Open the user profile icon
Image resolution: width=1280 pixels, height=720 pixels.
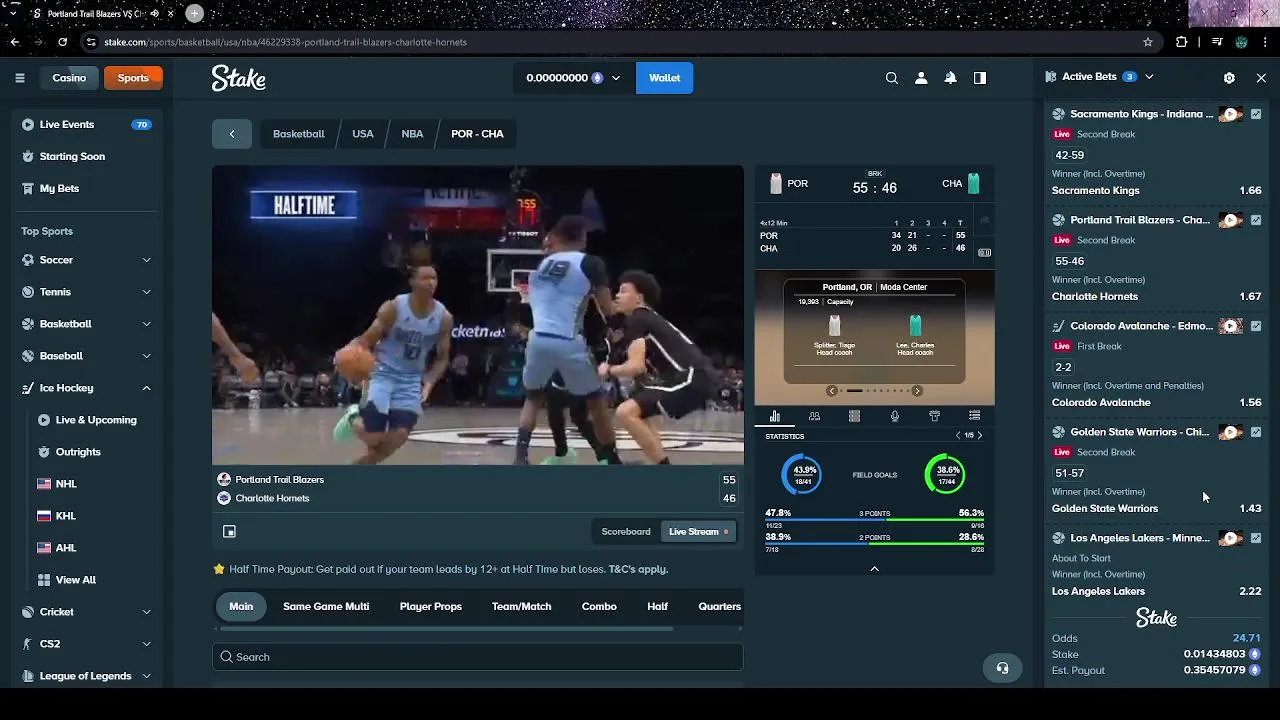921,78
